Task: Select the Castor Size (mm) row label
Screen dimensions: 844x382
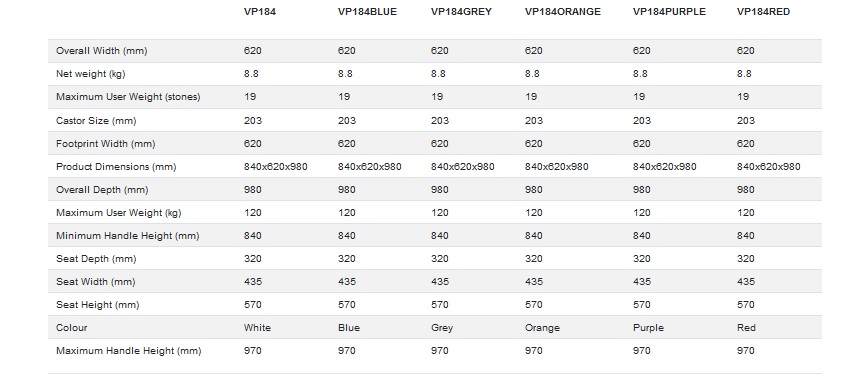Action: click(96, 121)
